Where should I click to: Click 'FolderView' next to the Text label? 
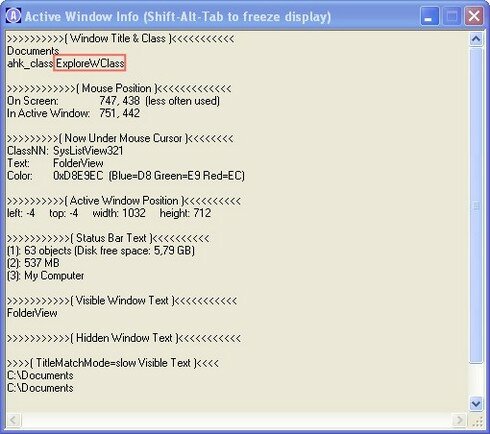point(78,163)
